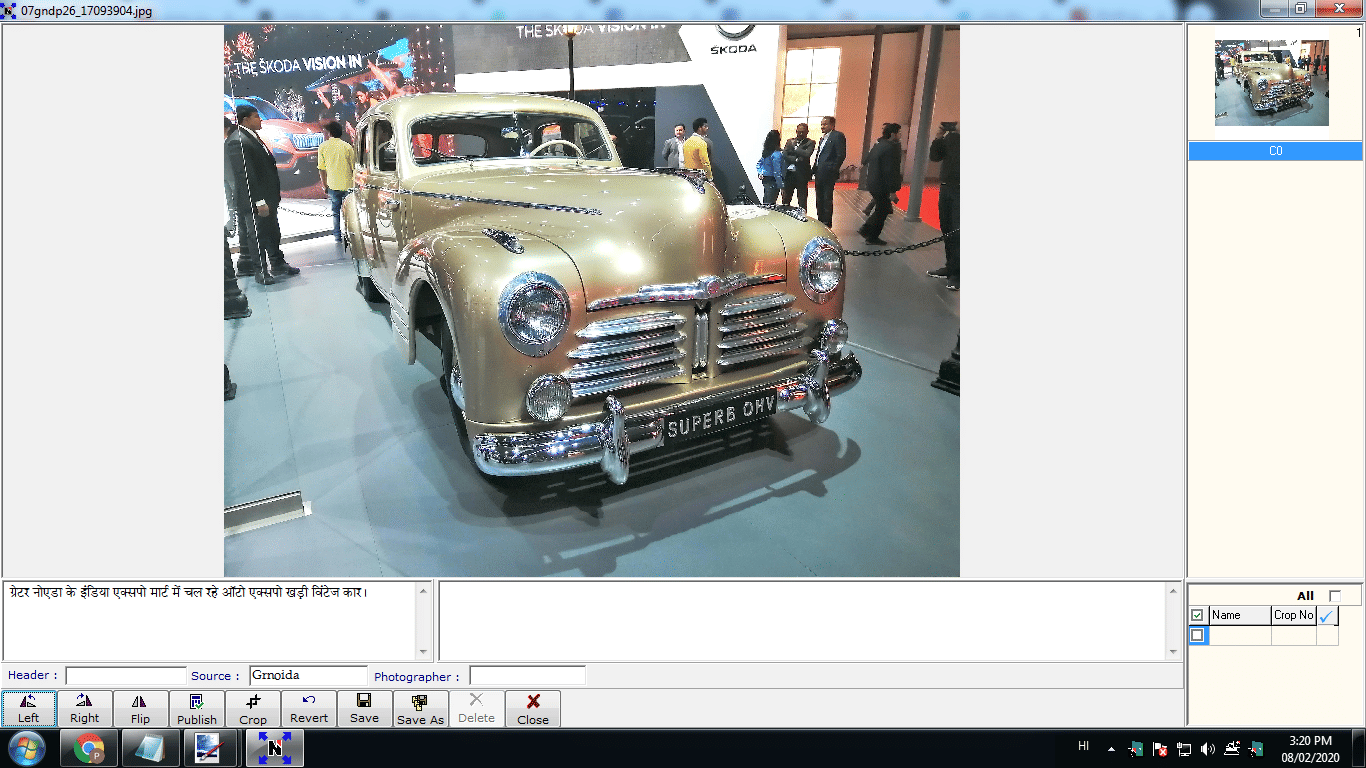Viewport: 1366px width, 768px height.
Task: Flip the image horizontally
Action: pyautogui.click(x=141, y=709)
